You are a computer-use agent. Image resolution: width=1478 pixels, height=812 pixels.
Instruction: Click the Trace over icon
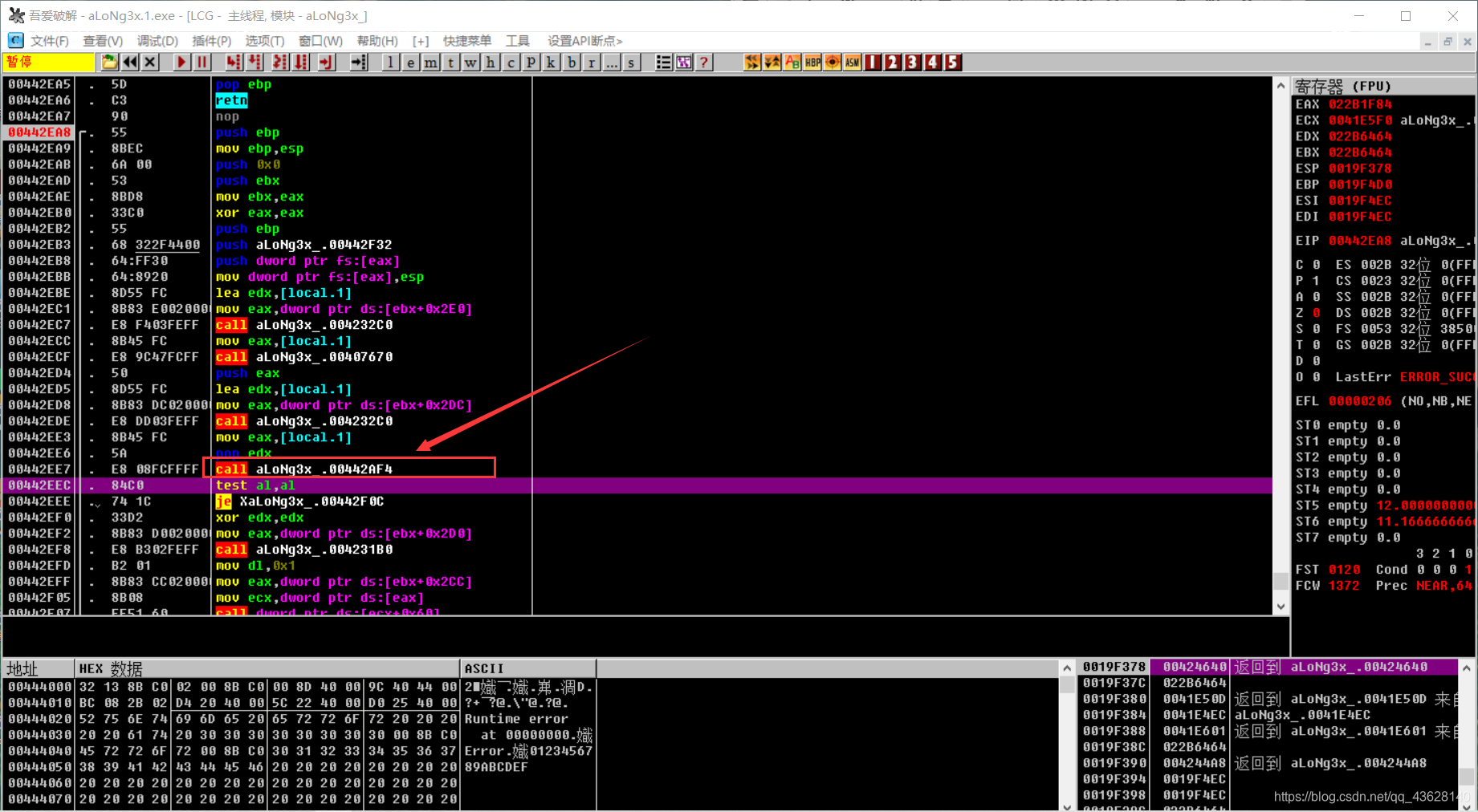point(301,63)
